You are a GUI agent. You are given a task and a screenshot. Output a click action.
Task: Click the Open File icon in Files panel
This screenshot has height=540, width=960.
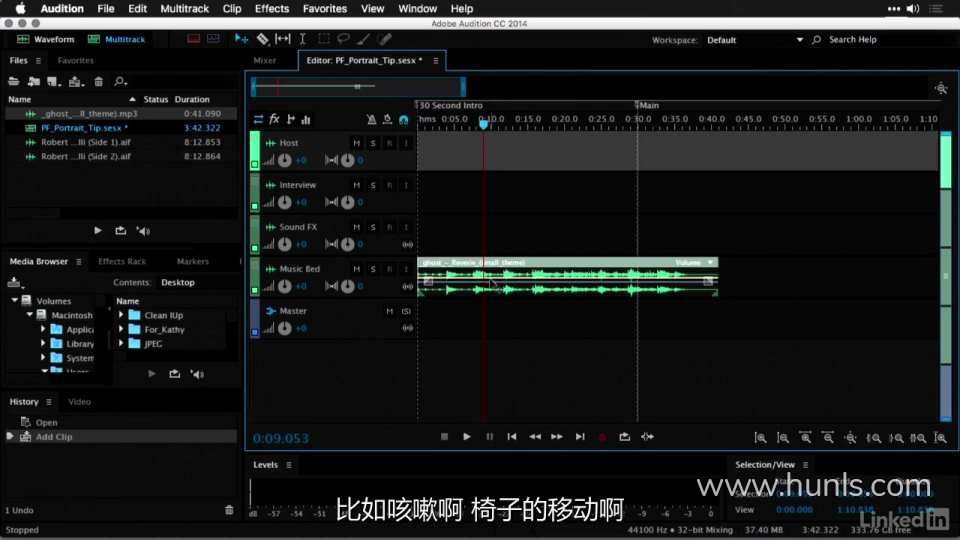[13, 81]
